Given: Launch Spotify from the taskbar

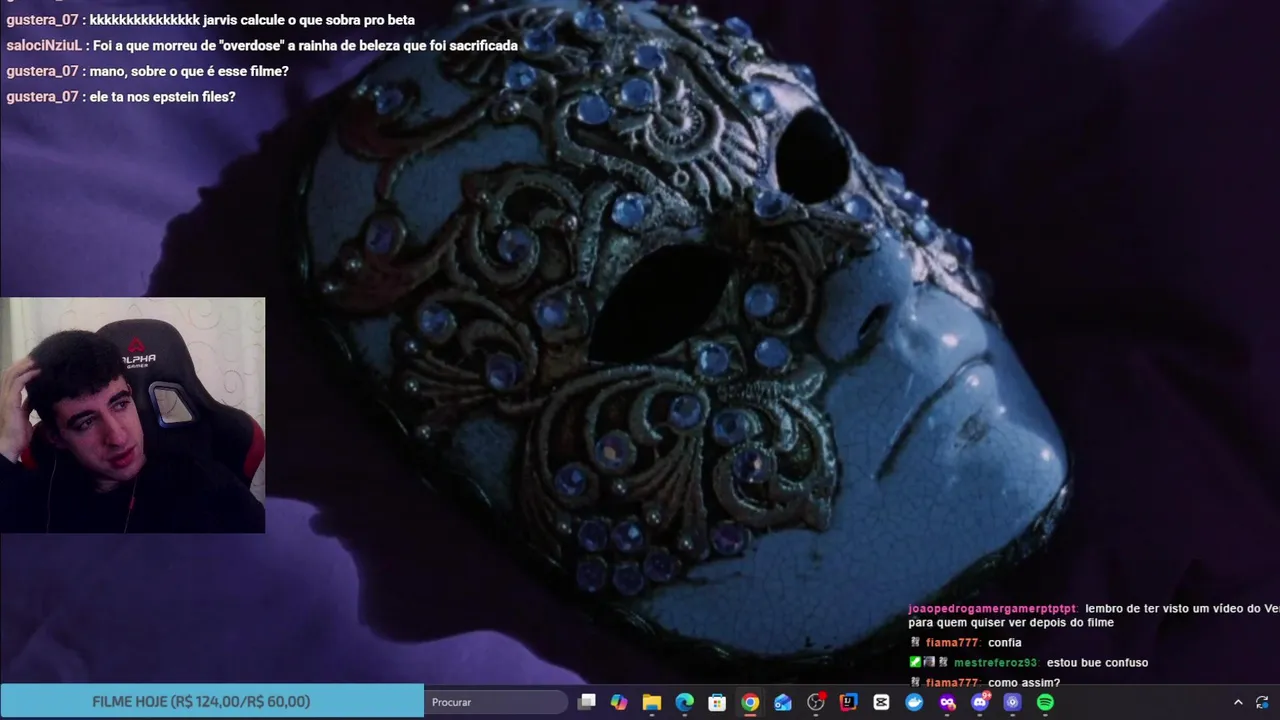Looking at the screenshot, I should click(1045, 702).
